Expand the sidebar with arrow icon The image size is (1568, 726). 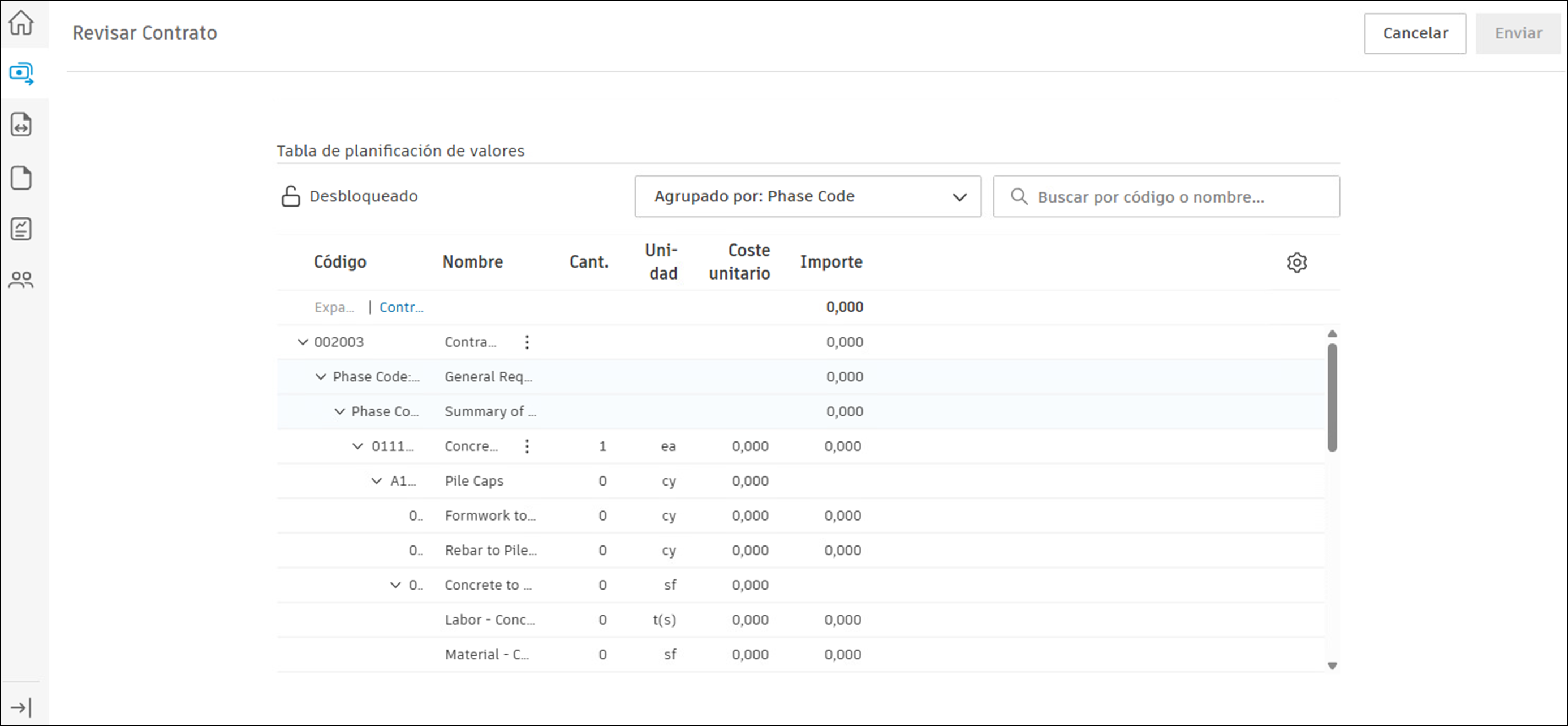[x=21, y=708]
